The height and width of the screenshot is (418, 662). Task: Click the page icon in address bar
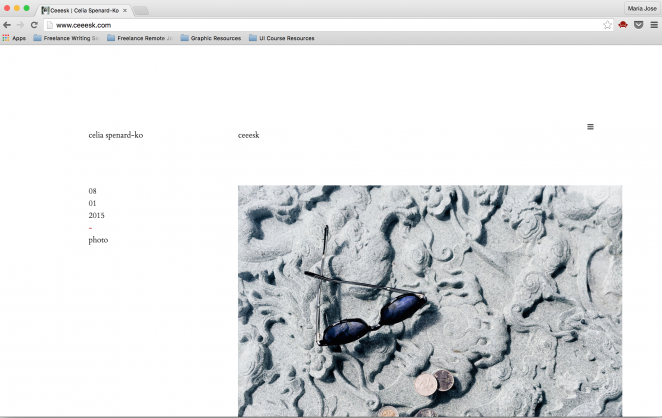(49, 25)
